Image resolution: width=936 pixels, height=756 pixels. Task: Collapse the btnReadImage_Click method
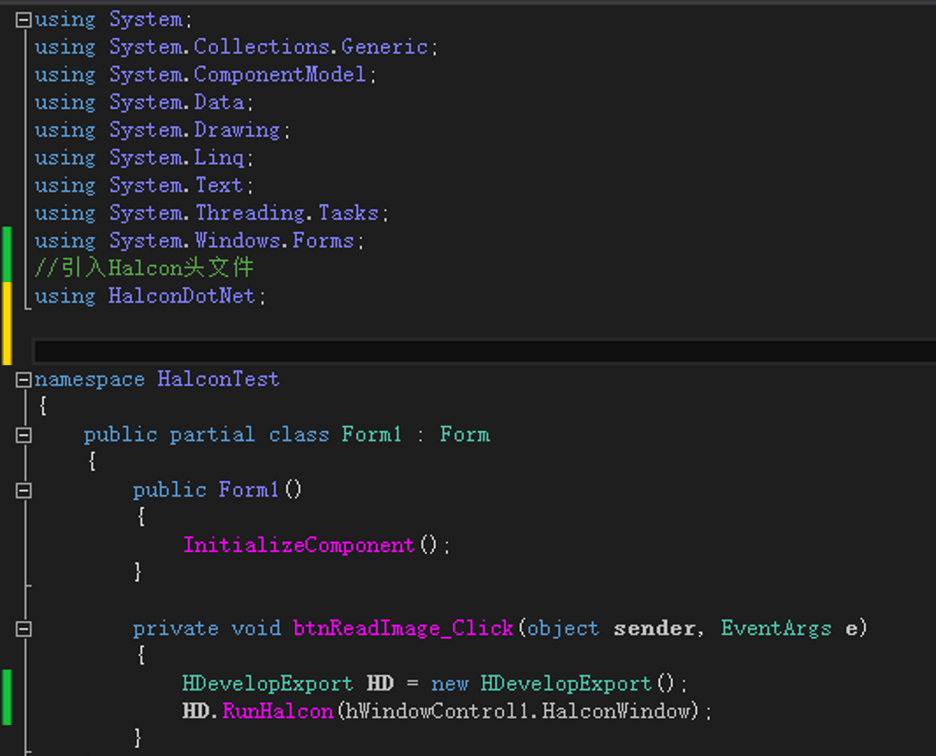pos(23,628)
